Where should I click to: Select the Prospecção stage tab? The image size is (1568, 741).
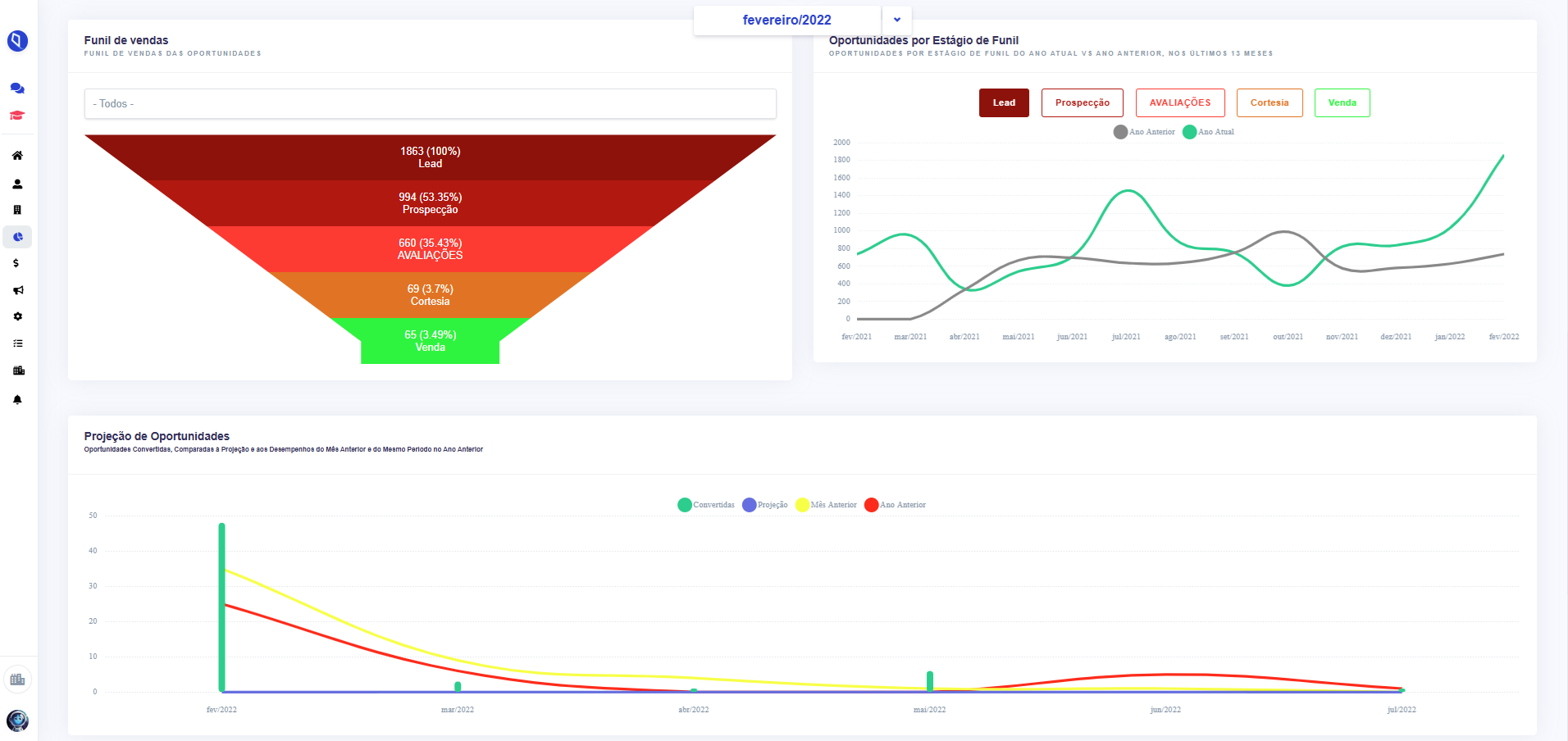click(x=1083, y=103)
